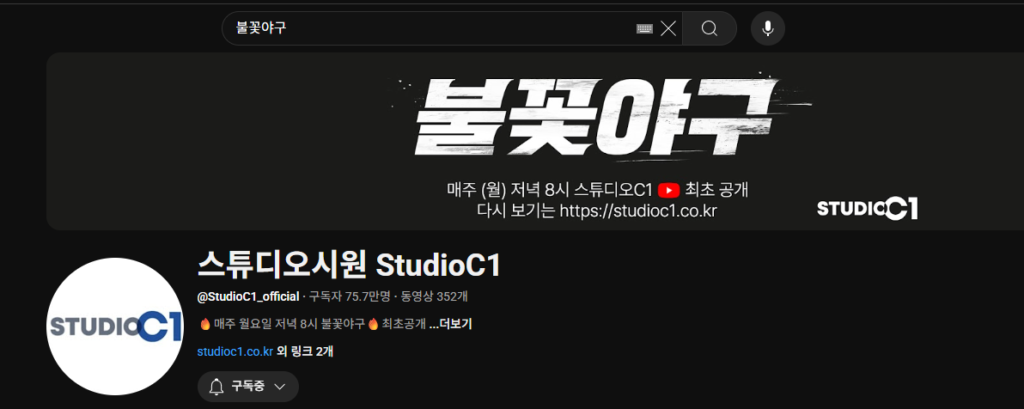
Task: Open the studioc1.co.kr link
Action: (234, 352)
